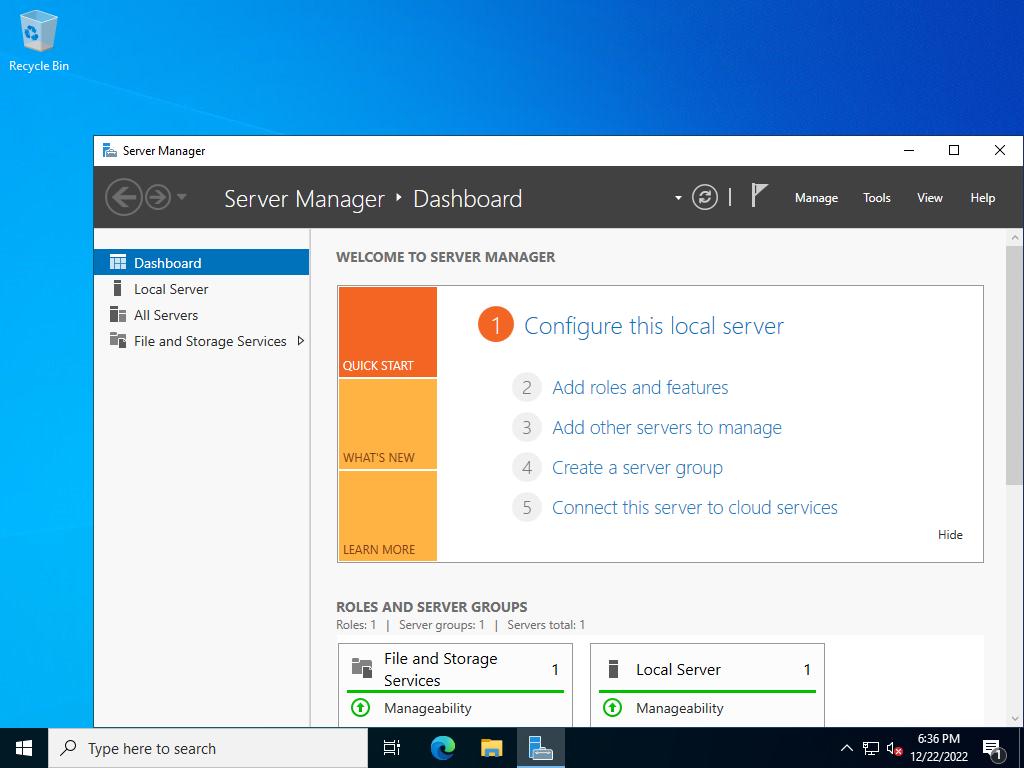Open the Help menu
The width and height of the screenshot is (1024, 768).
[x=982, y=198]
